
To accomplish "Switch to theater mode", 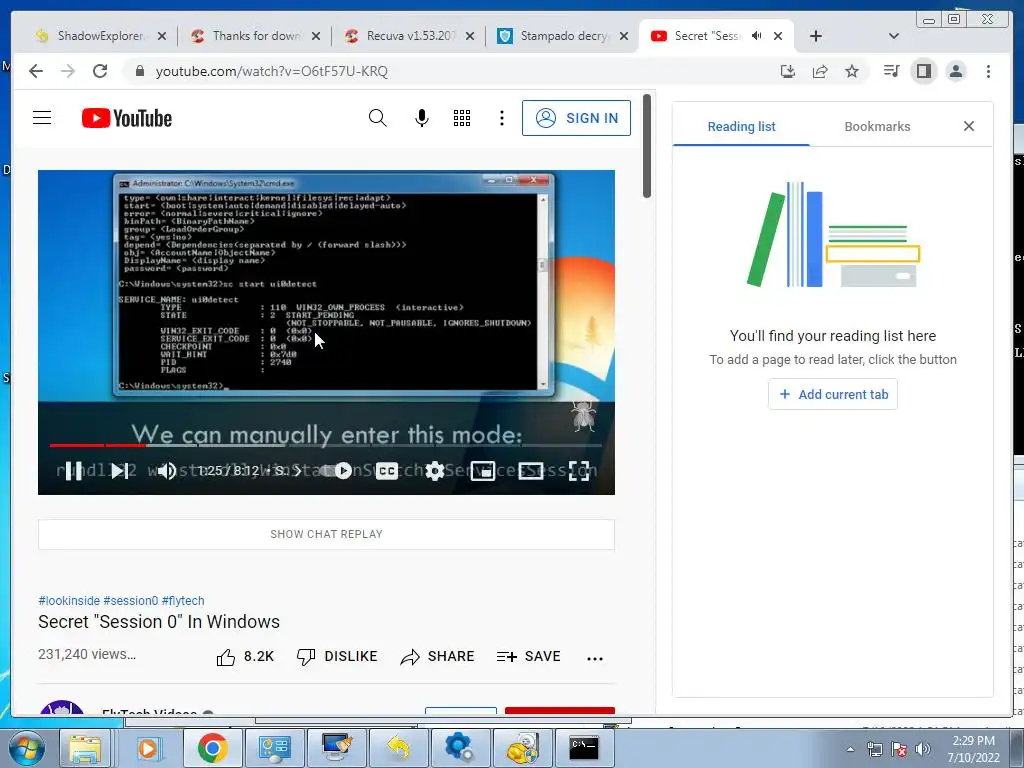I will click(530, 471).
